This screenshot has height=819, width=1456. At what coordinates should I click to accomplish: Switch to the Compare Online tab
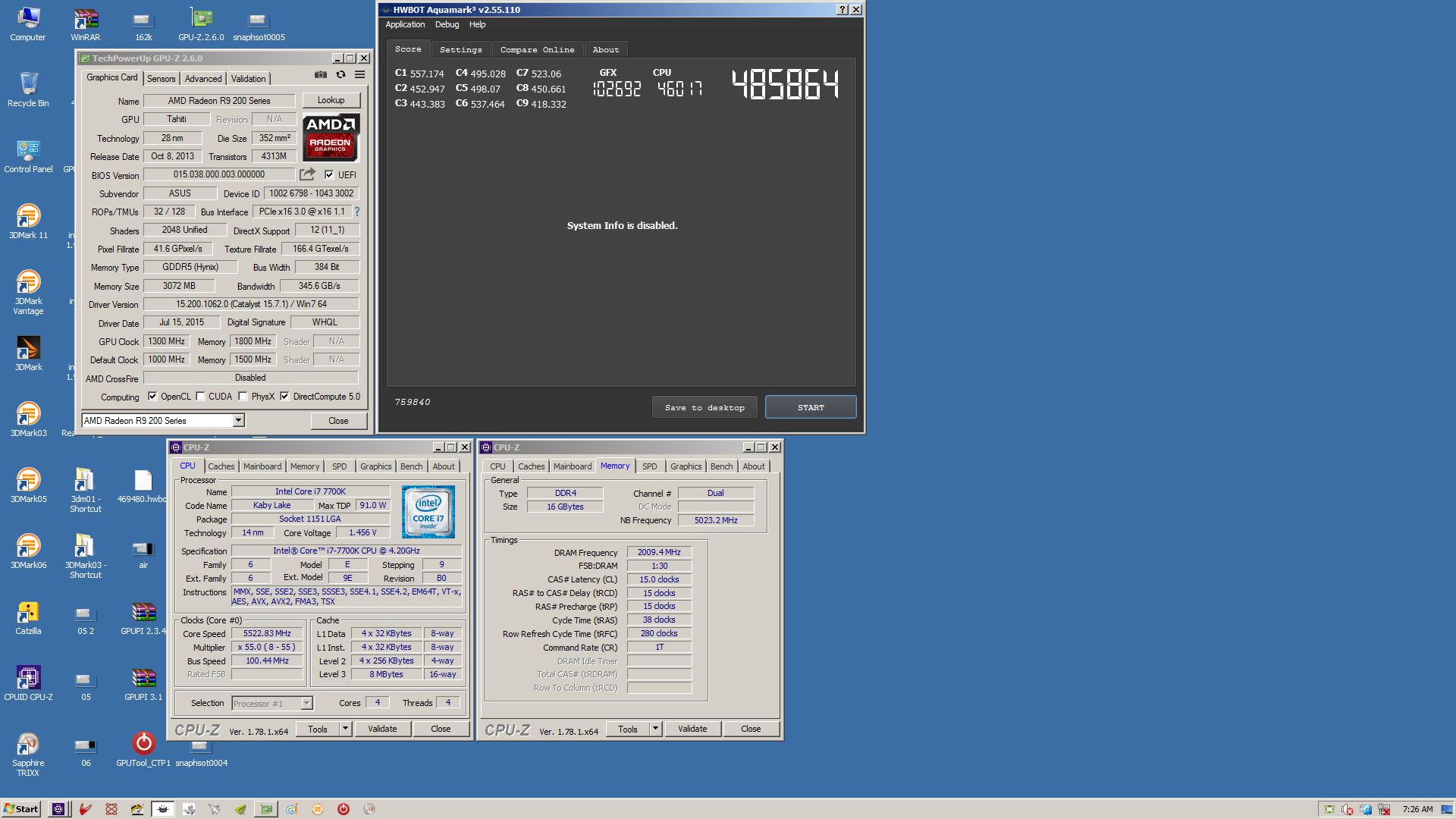coord(537,49)
